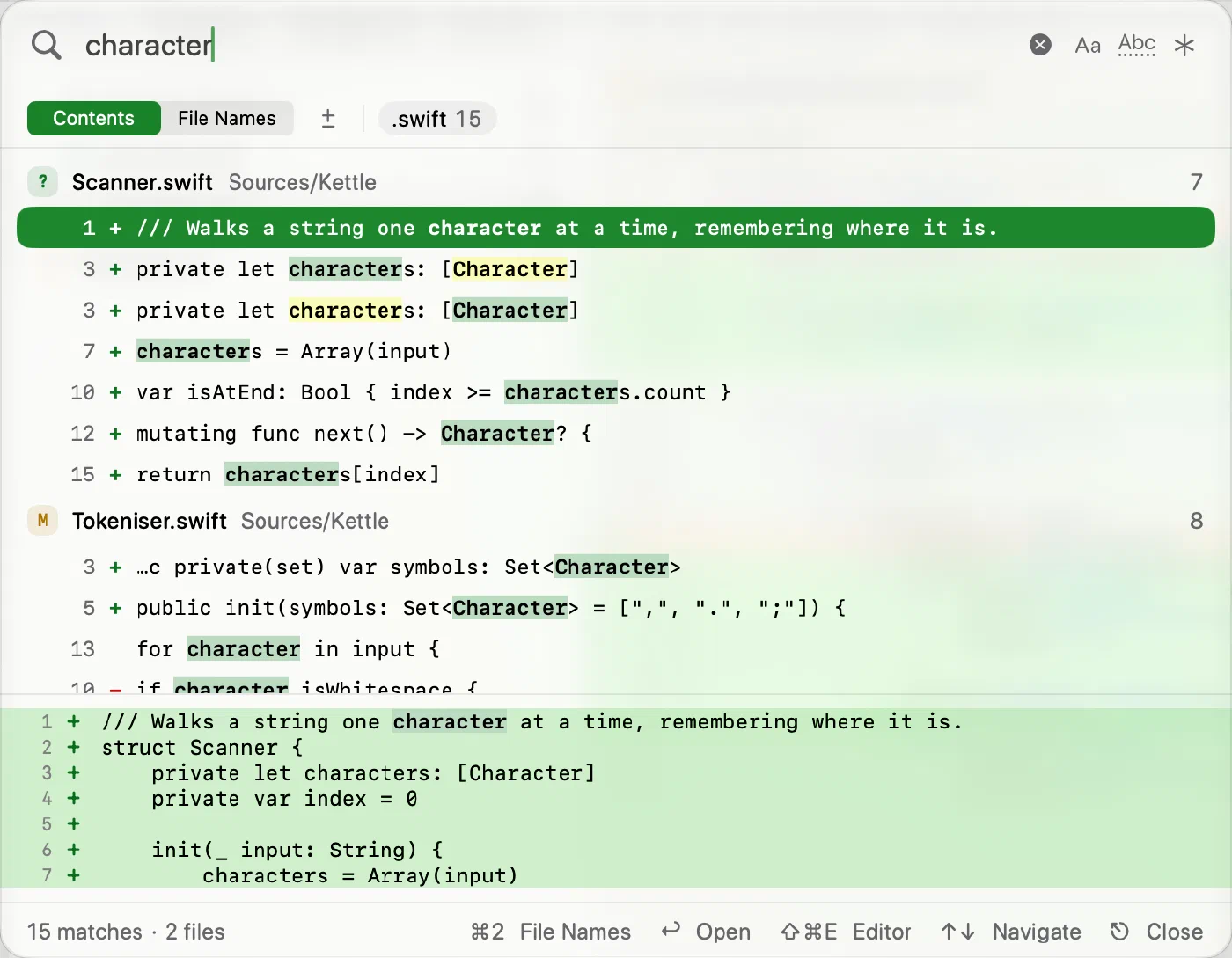Select result "private(set) var symbols: Set<Character>"
This screenshot has width=1232, height=958.
click(616, 567)
